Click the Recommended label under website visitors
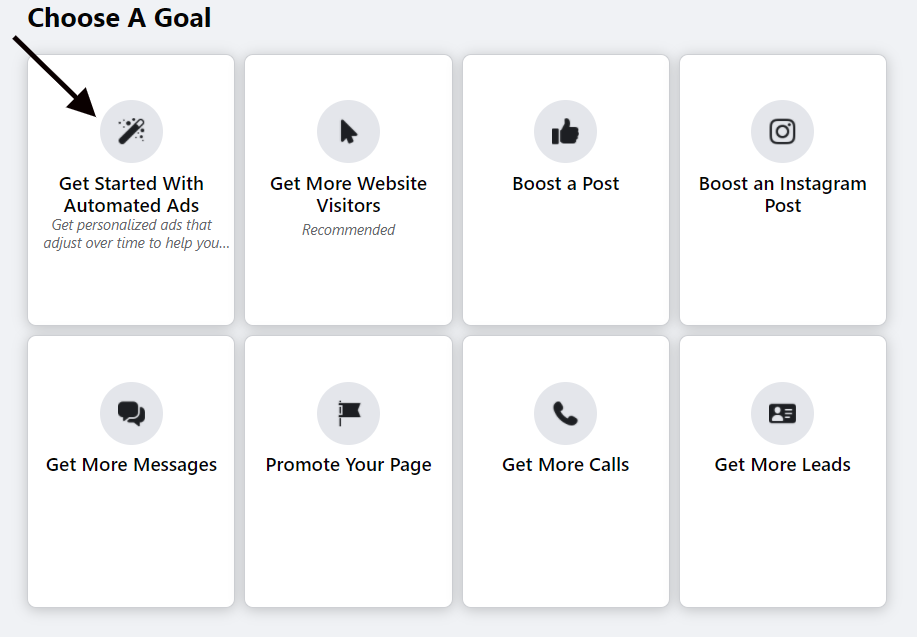Viewport: 917px width, 637px height. pos(348,229)
